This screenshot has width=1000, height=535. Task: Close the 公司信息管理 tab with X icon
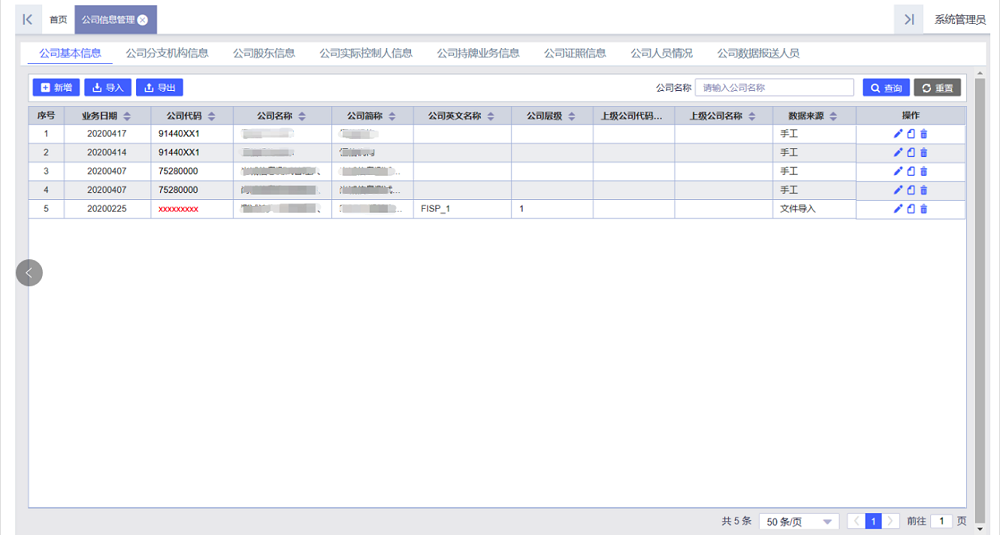coord(143,20)
